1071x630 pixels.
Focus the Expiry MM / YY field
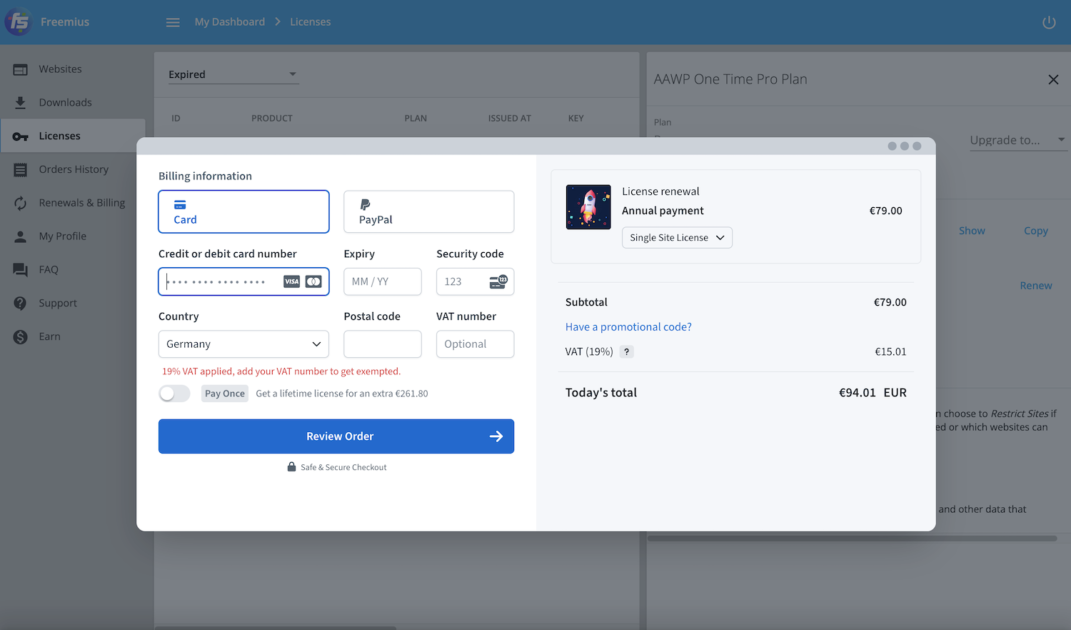pos(382,282)
